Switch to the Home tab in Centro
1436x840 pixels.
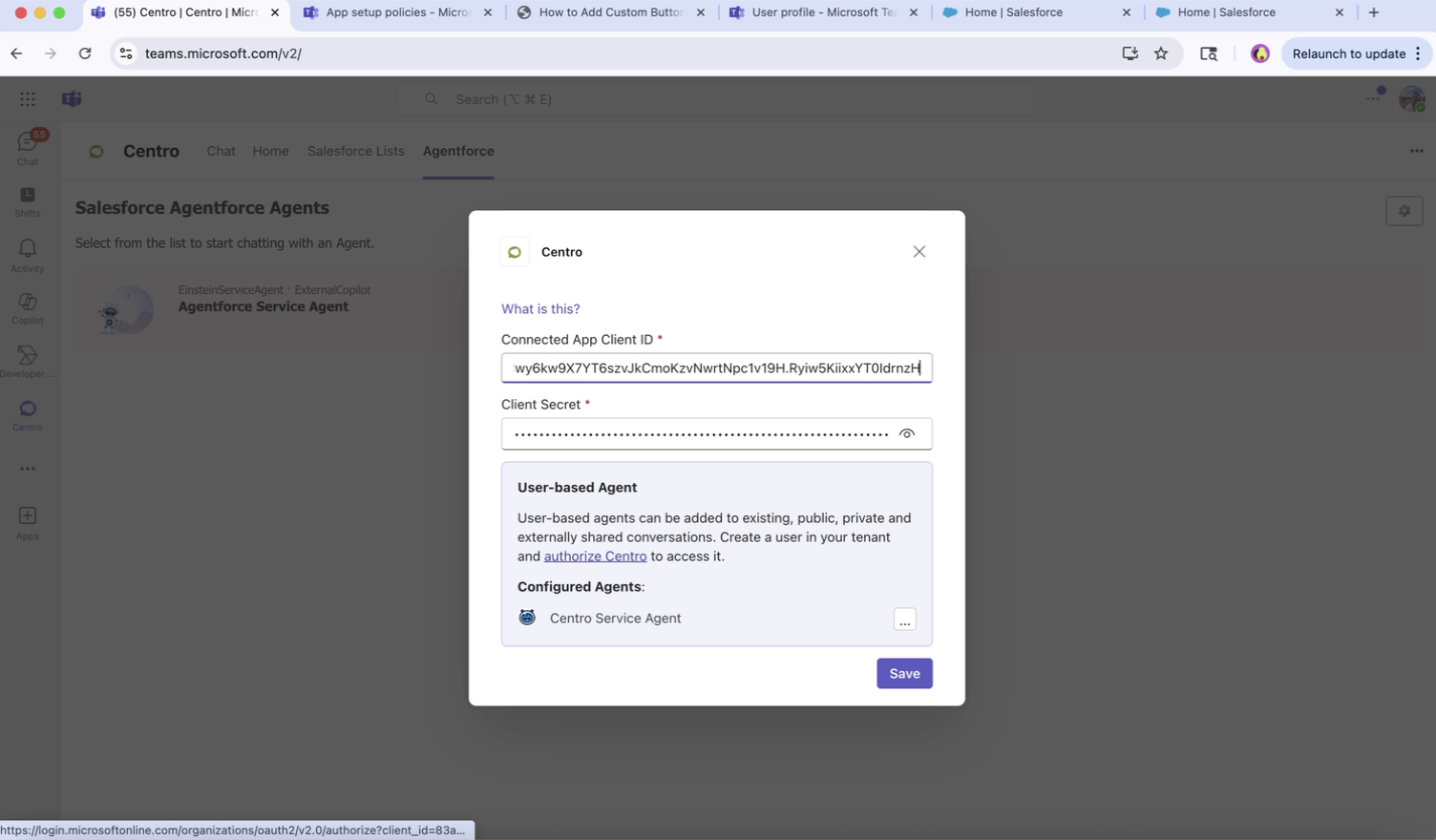[270, 151]
